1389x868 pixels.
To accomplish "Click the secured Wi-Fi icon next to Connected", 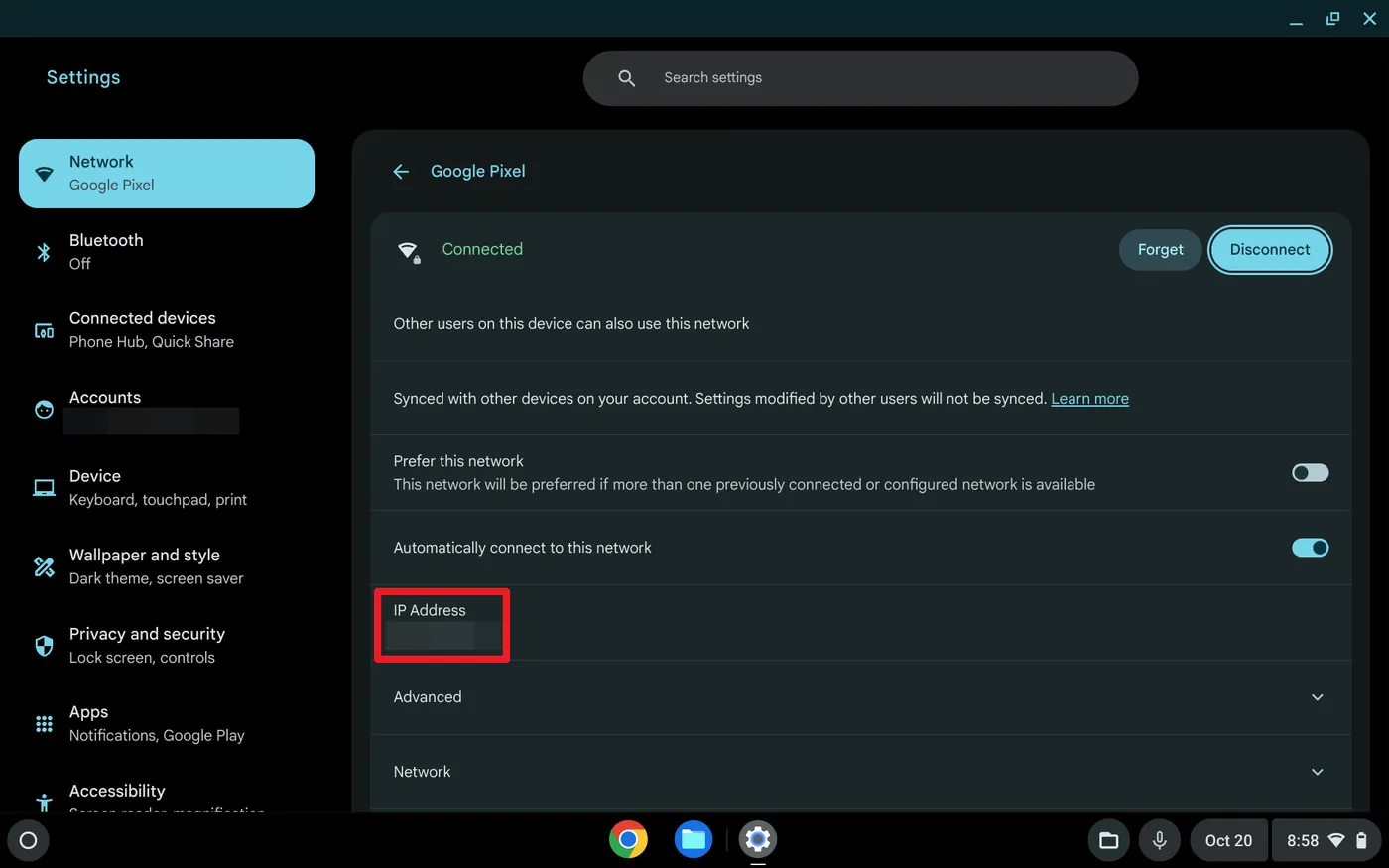I will pos(408,251).
